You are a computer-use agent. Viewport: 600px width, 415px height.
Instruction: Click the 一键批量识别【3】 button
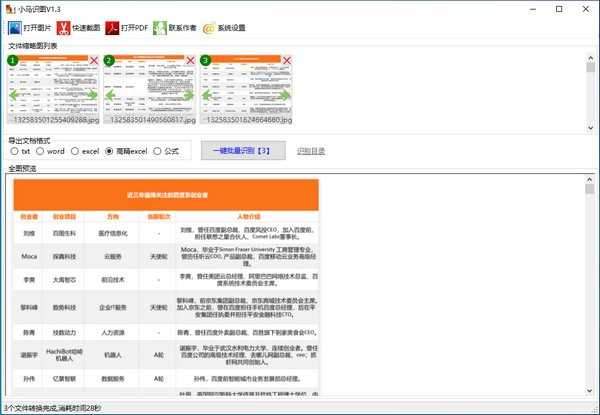point(243,150)
